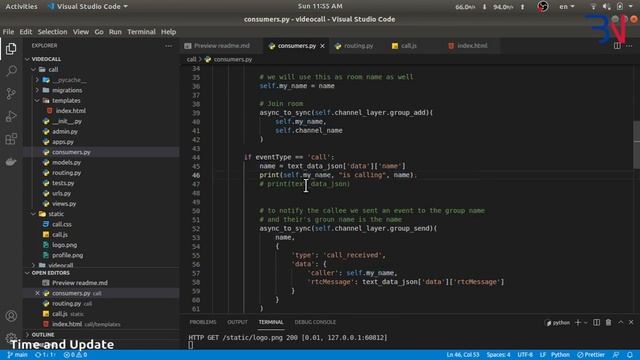
Task: Open editor more actions ellipsis
Action: click(629, 46)
